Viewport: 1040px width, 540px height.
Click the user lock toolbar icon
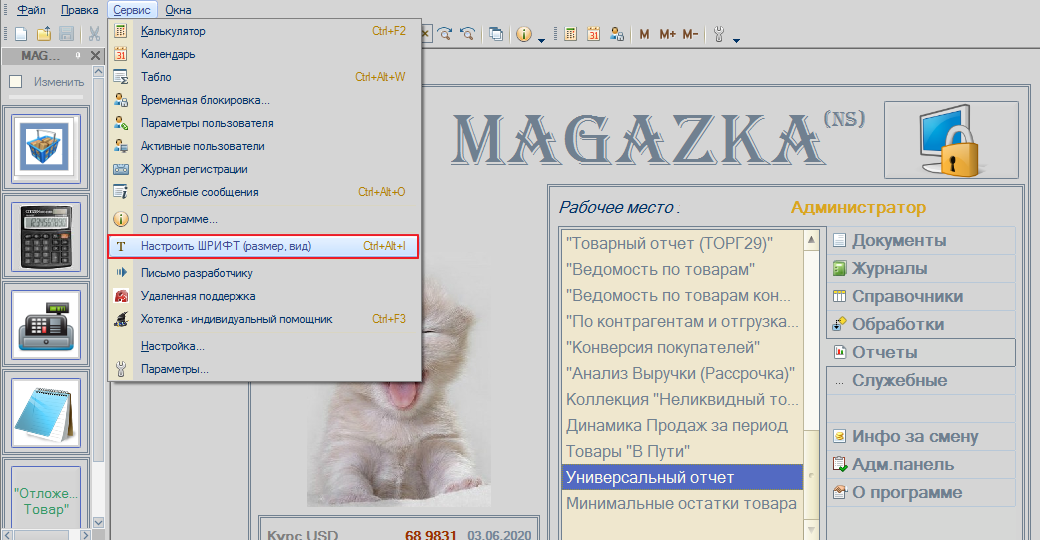coord(617,34)
